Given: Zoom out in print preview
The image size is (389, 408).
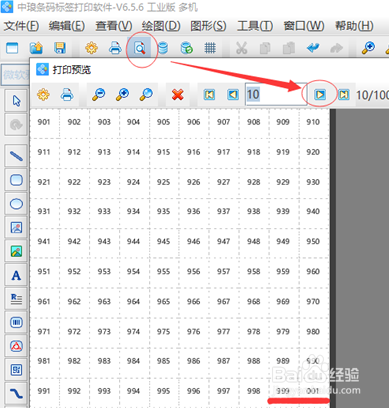Looking at the screenshot, I should point(99,95).
